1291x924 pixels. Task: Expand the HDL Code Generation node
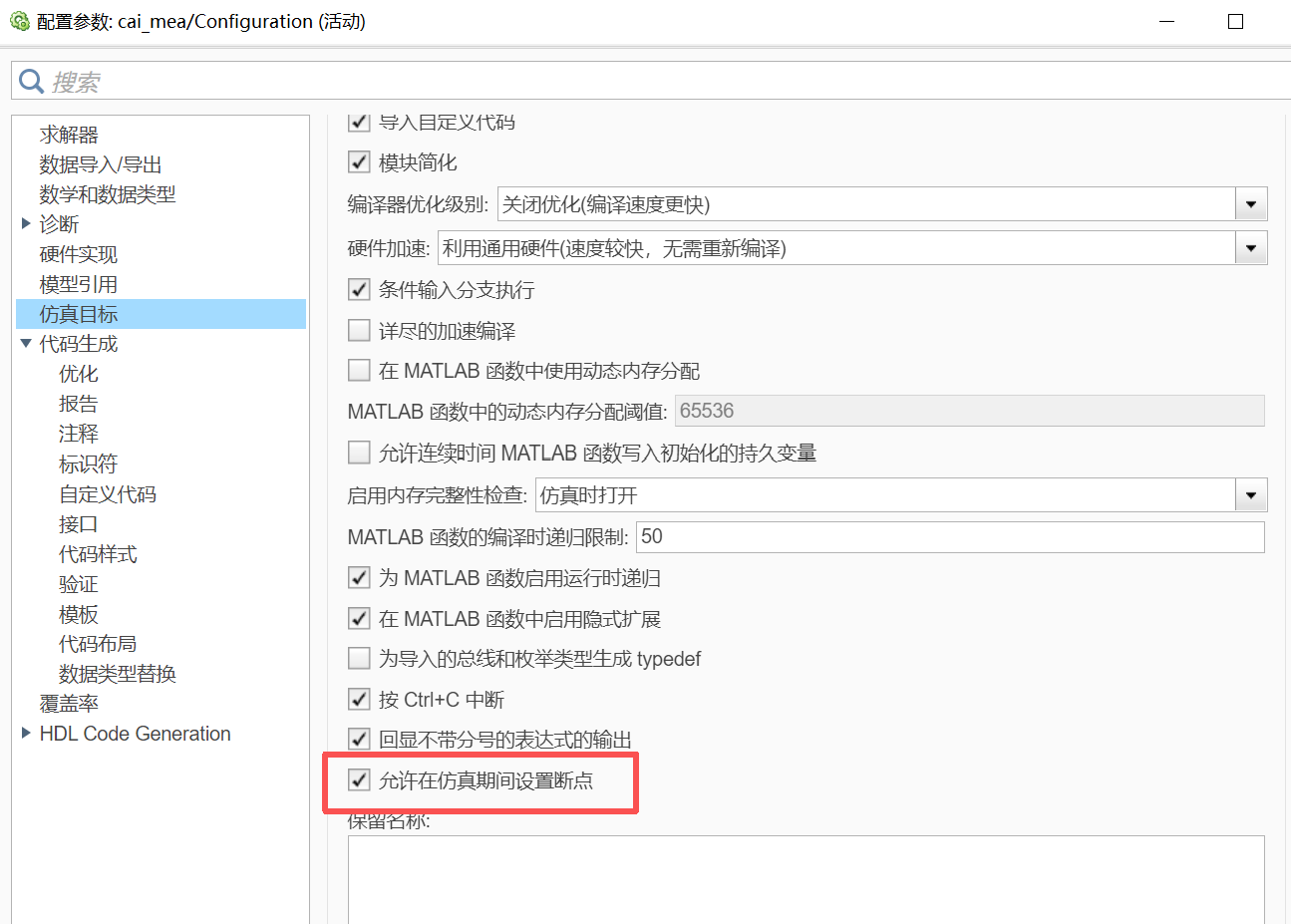(x=27, y=734)
